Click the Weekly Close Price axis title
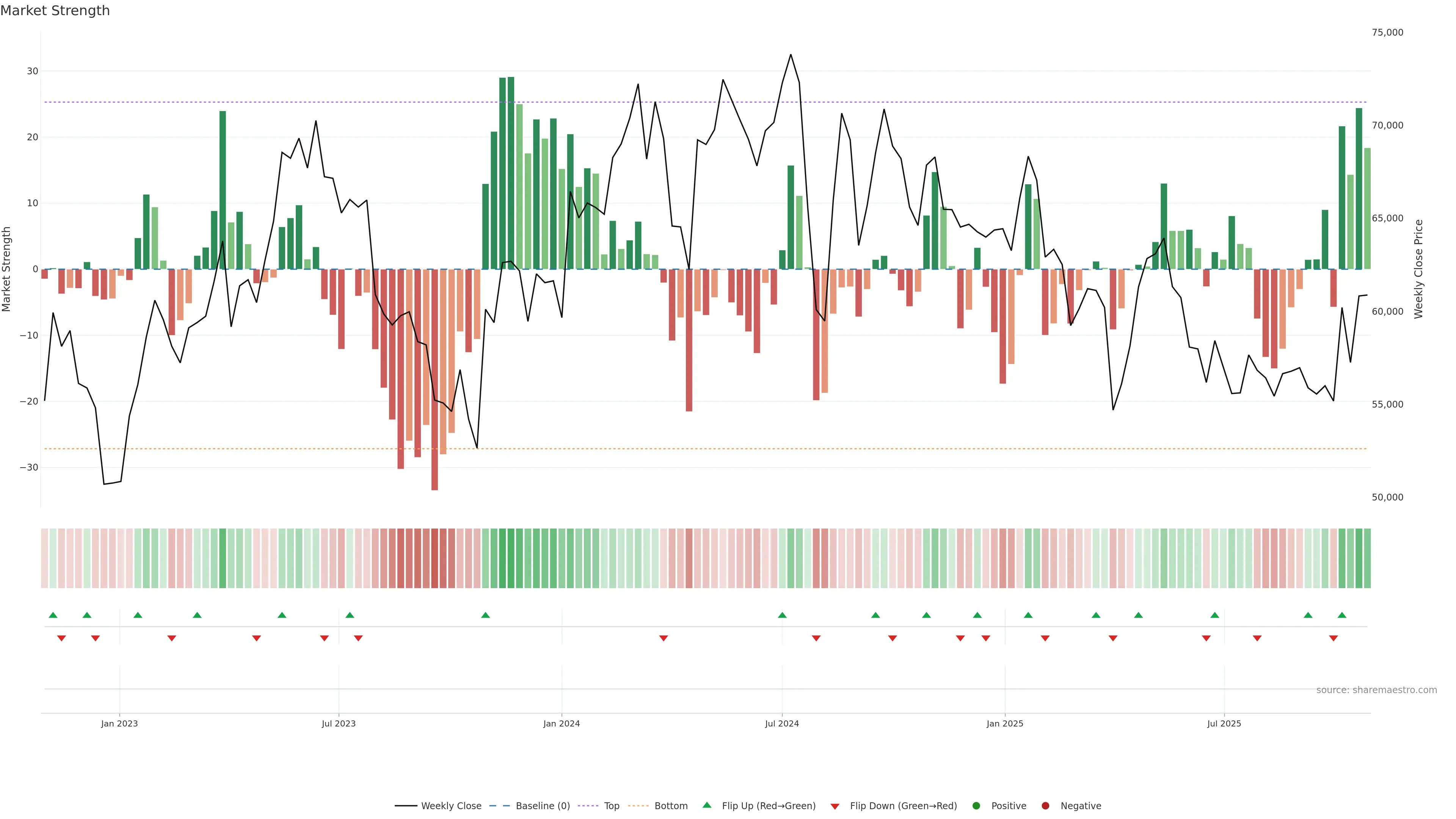Screen dimensions: 1456x819 1418,269
